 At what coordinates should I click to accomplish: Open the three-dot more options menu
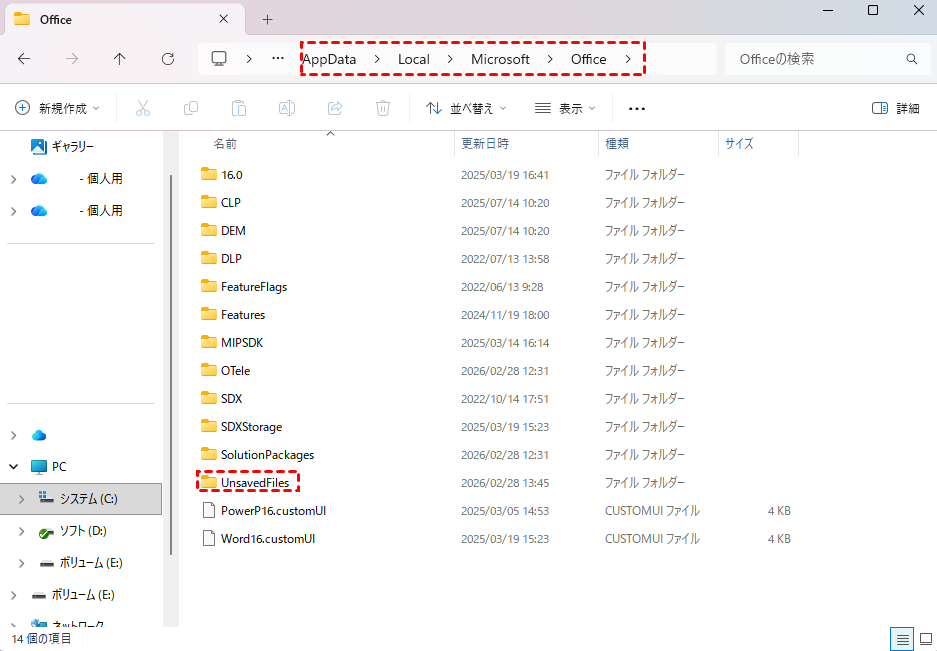[x=637, y=108]
